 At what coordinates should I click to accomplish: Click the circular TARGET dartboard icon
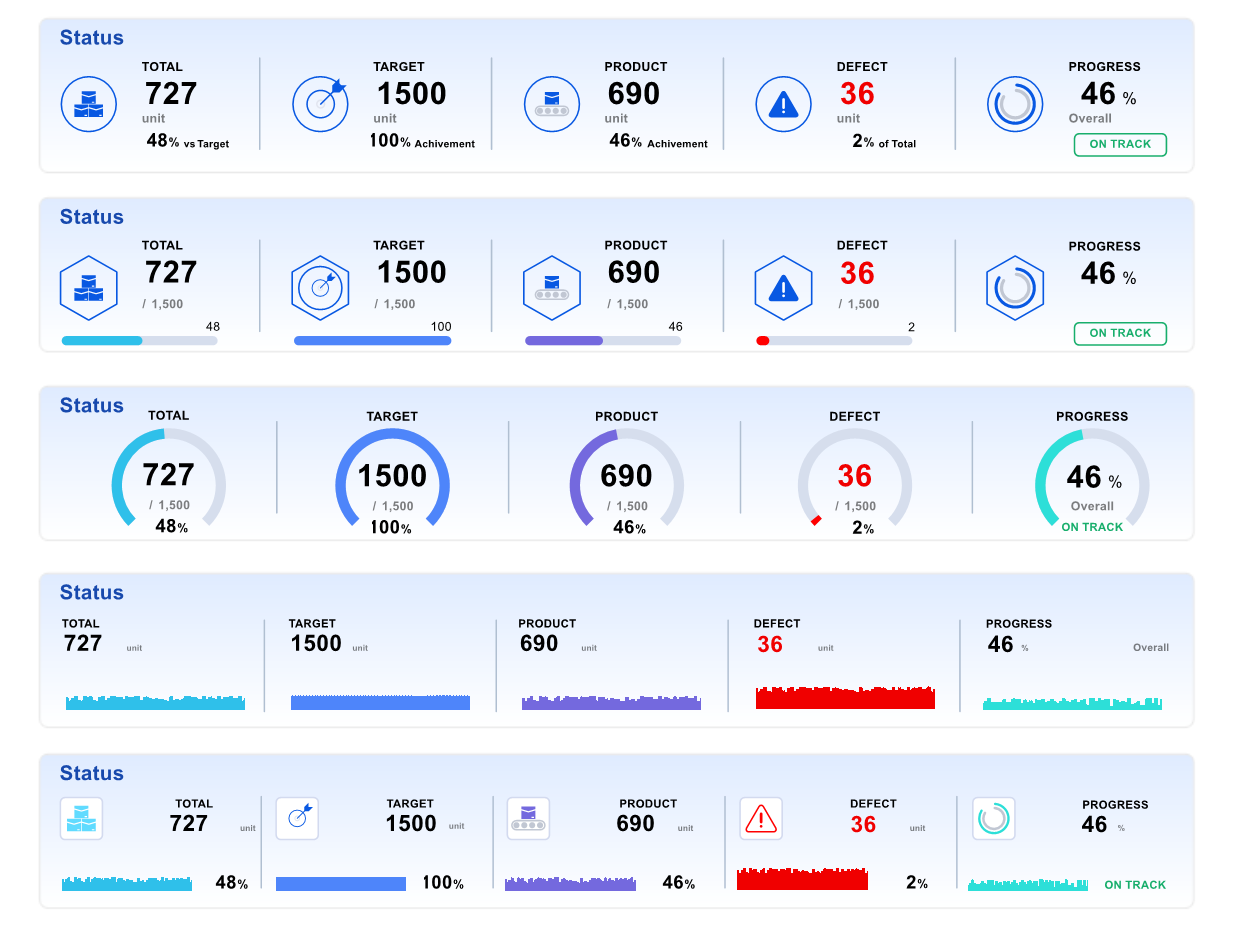320,104
